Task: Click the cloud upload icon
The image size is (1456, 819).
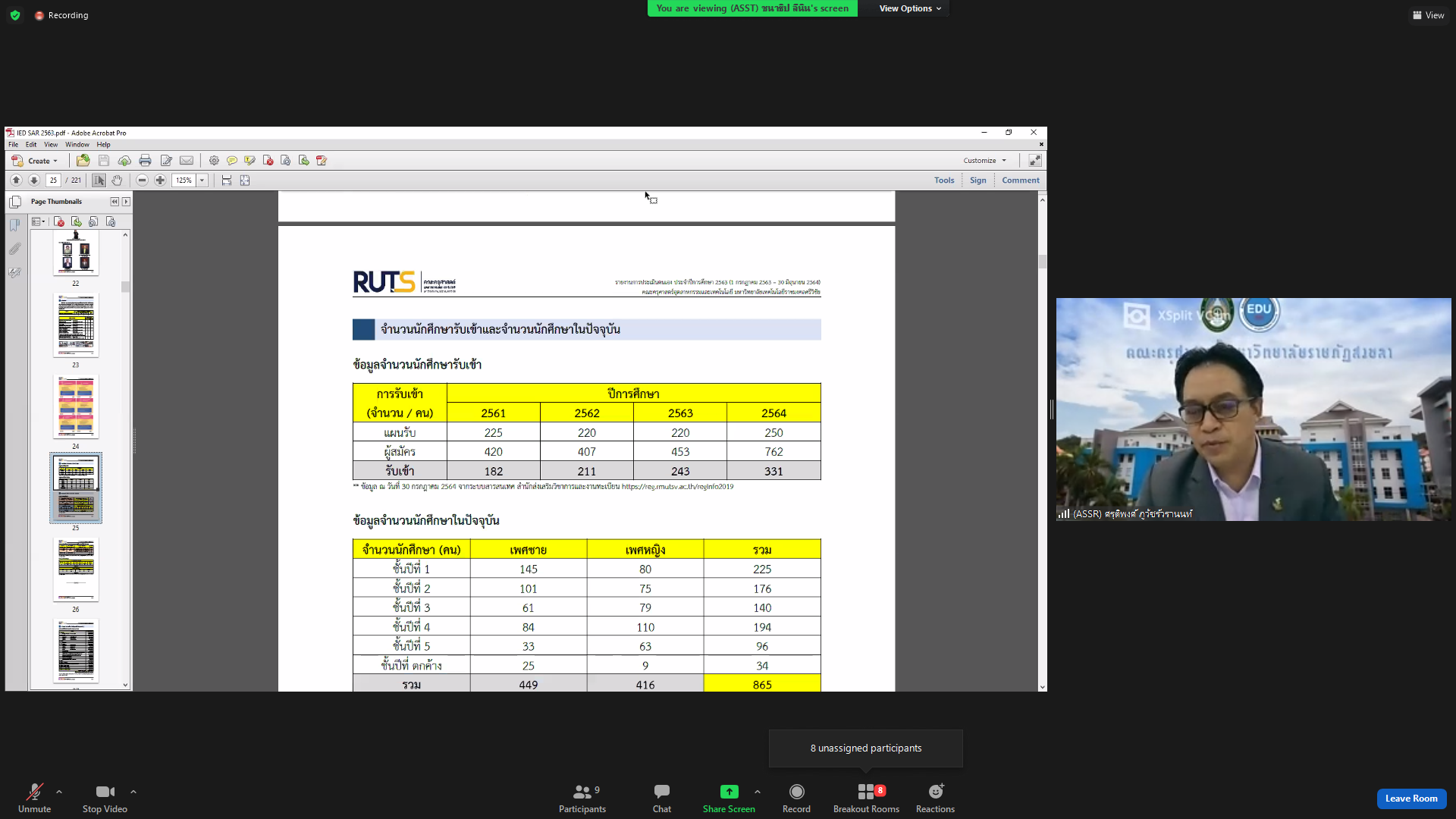Action: click(124, 161)
